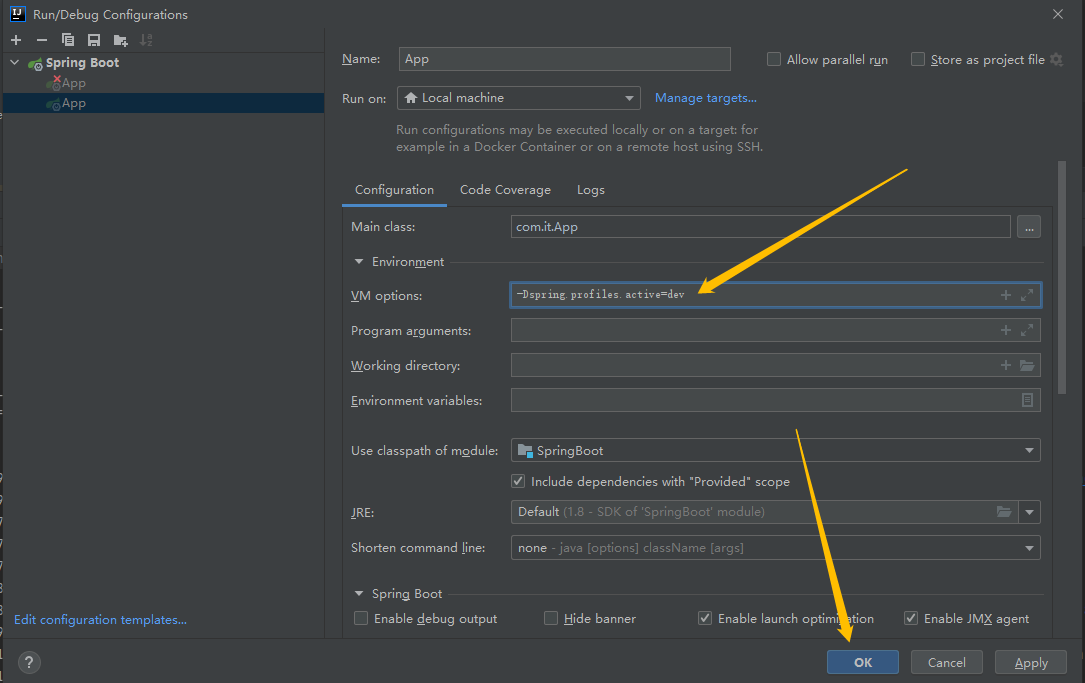This screenshot has height=683, width=1085.
Task: Click the IntelliJ IDEA logo in the title bar
Action: click(x=18, y=14)
